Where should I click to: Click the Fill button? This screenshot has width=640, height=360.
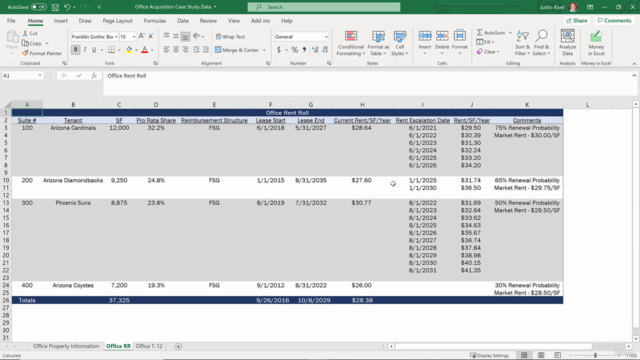click(x=485, y=42)
